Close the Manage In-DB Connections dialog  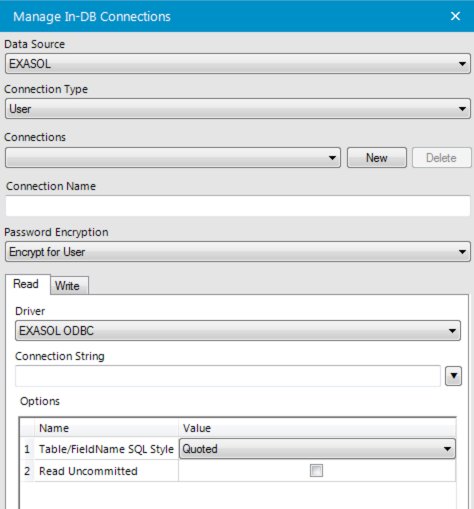[x=455, y=16]
